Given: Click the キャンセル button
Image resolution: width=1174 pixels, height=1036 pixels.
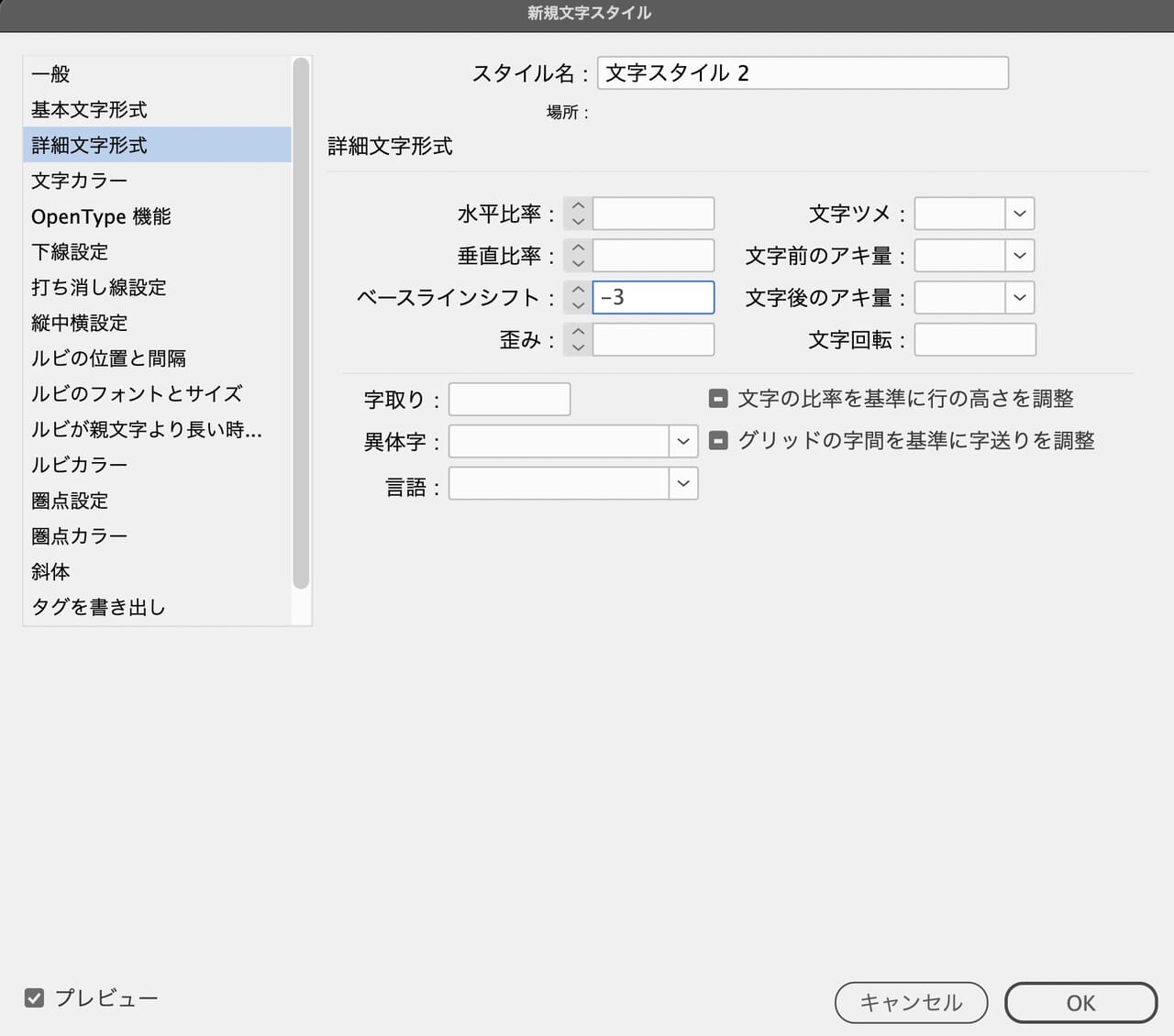Looking at the screenshot, I should click(910, 1002).
